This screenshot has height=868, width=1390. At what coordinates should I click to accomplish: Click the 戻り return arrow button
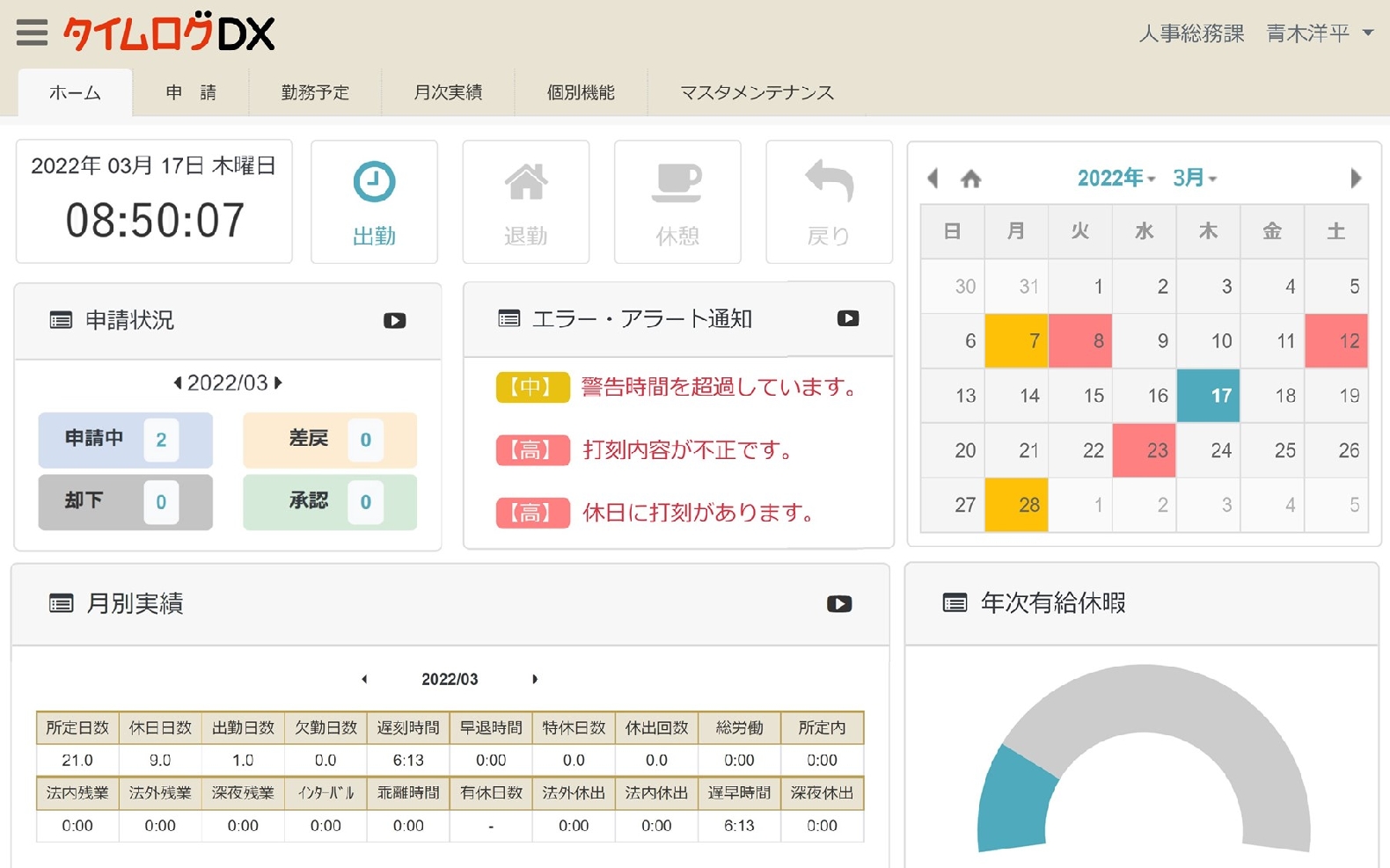829,202
